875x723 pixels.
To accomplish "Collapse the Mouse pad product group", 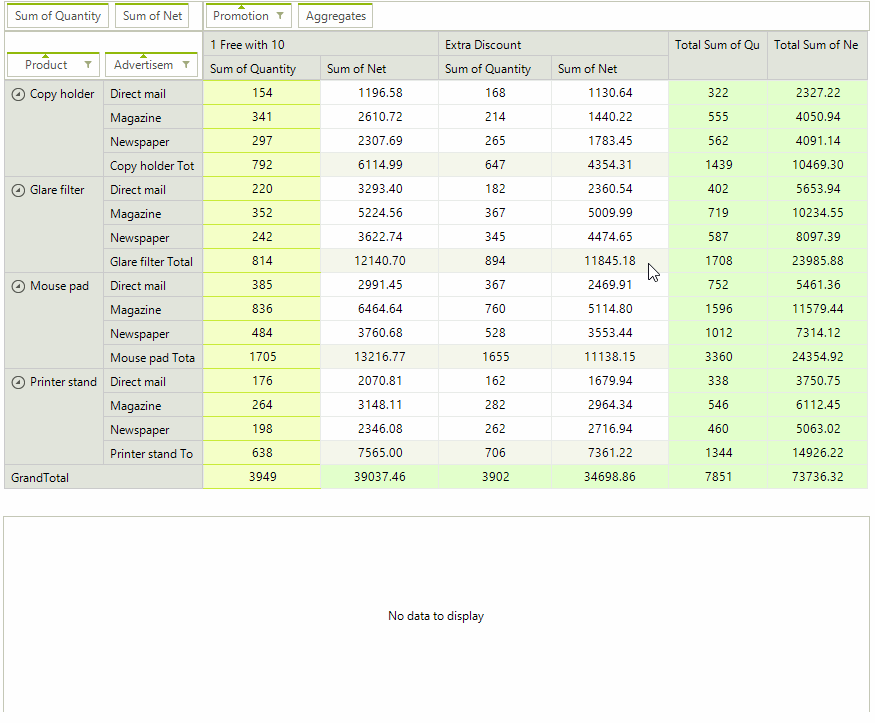I will (x=18, y=286).
